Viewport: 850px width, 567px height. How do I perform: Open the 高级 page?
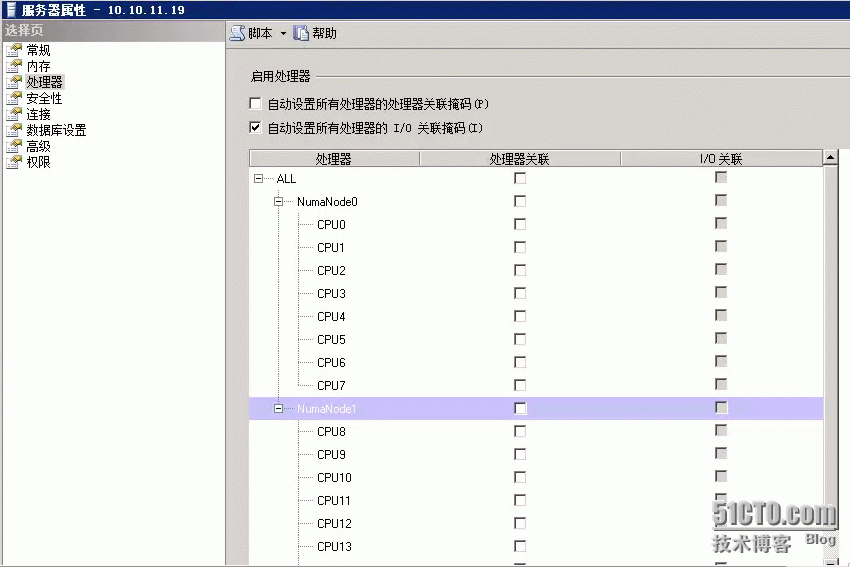pos(38,146)
